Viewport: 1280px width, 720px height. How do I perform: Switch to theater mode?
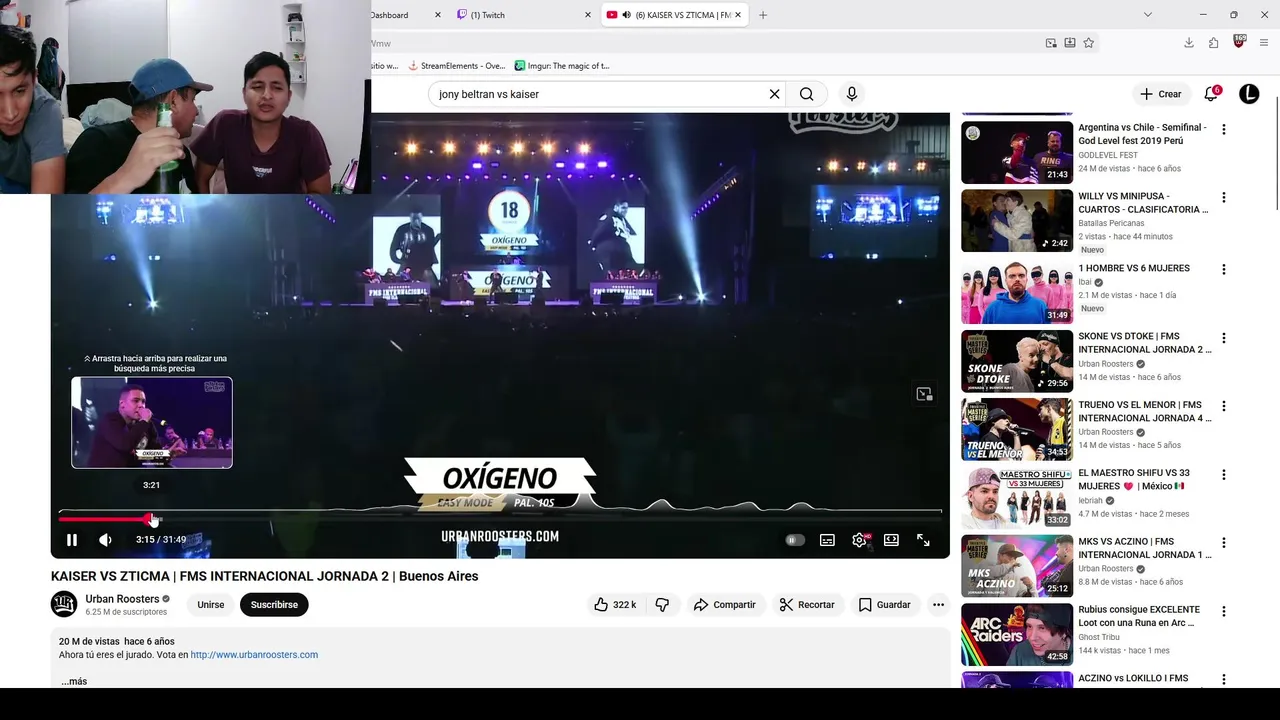pos(891,540)
